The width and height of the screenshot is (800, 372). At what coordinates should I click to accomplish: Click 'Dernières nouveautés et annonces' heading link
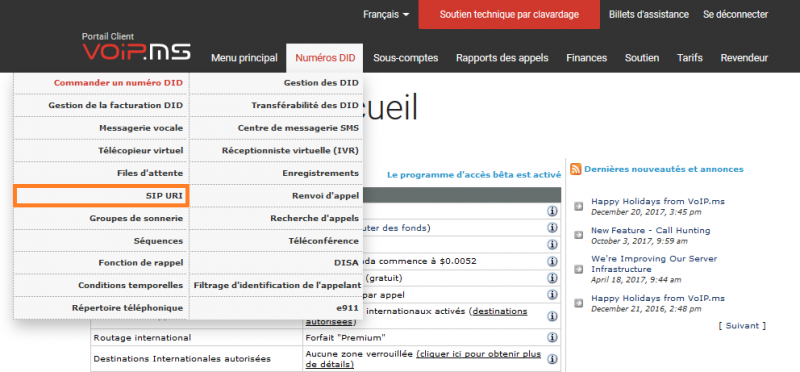[664, 169]
